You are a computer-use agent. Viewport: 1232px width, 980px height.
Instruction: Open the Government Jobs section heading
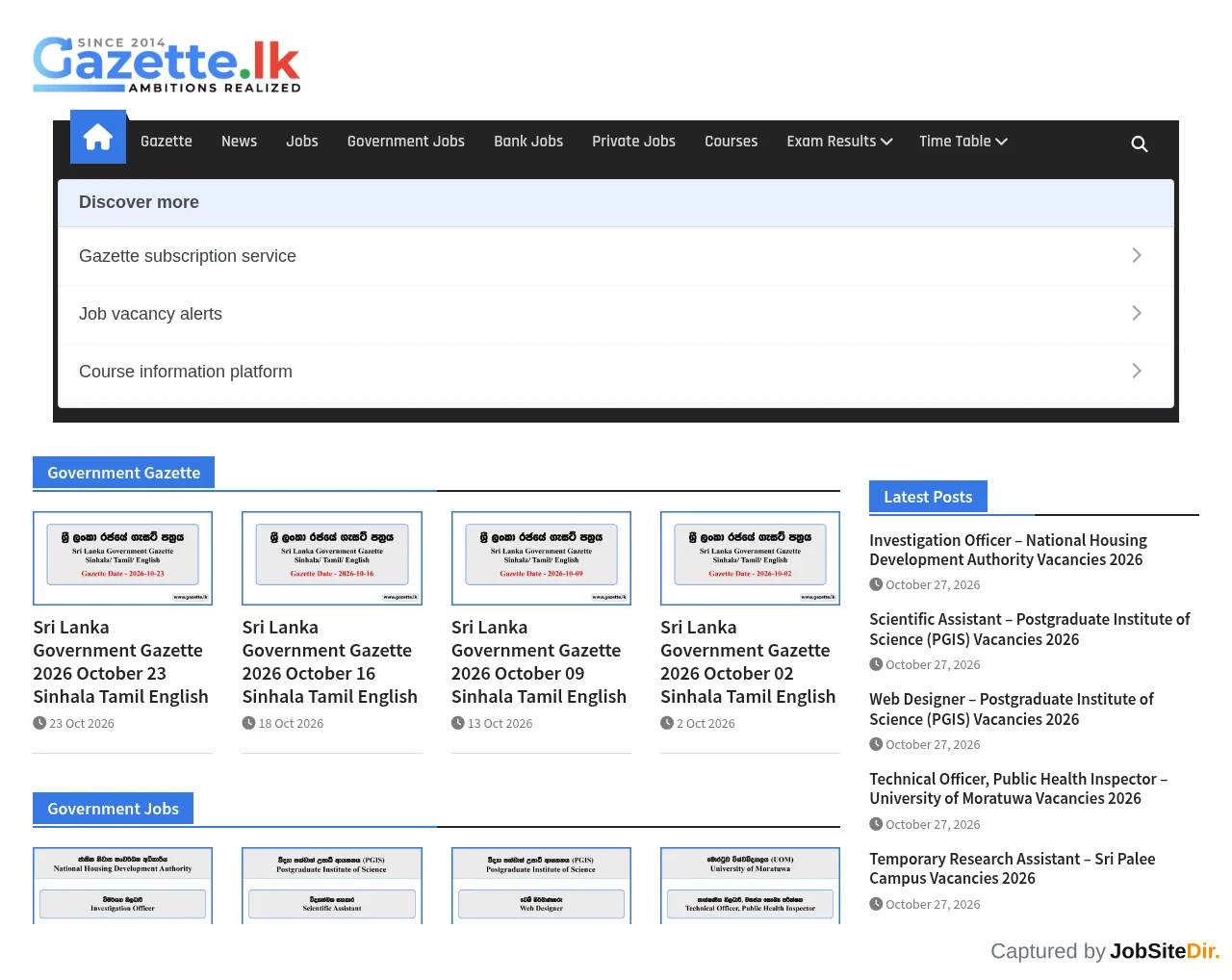pos(114,809)
